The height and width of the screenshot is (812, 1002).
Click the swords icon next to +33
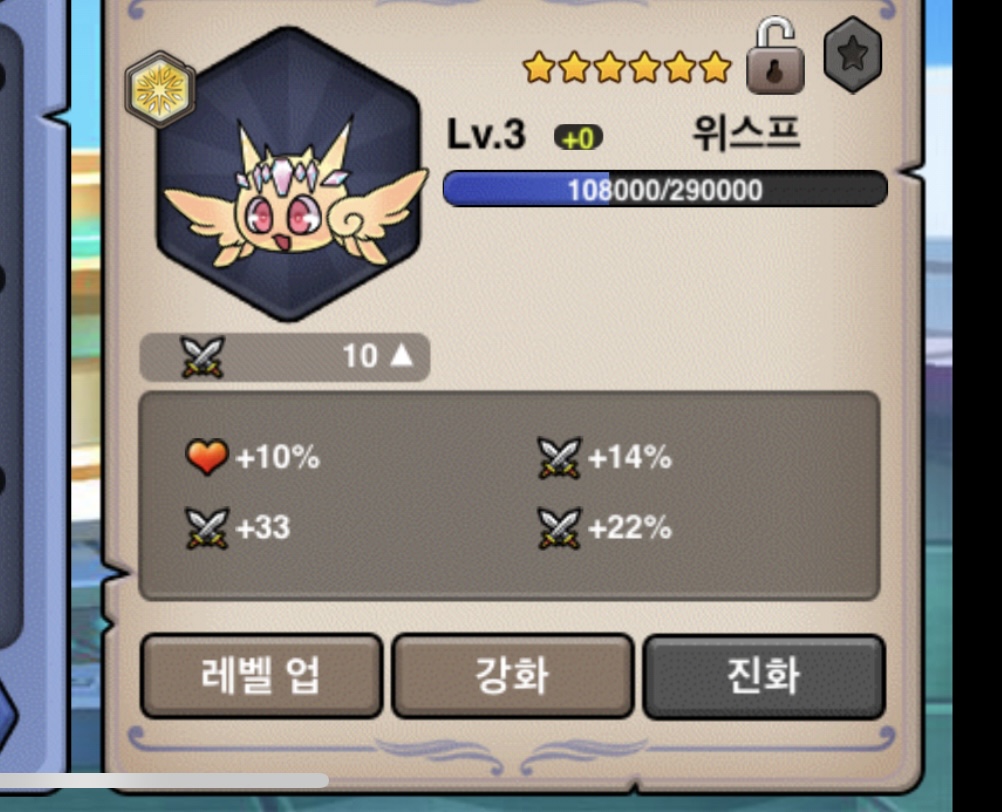206,528
